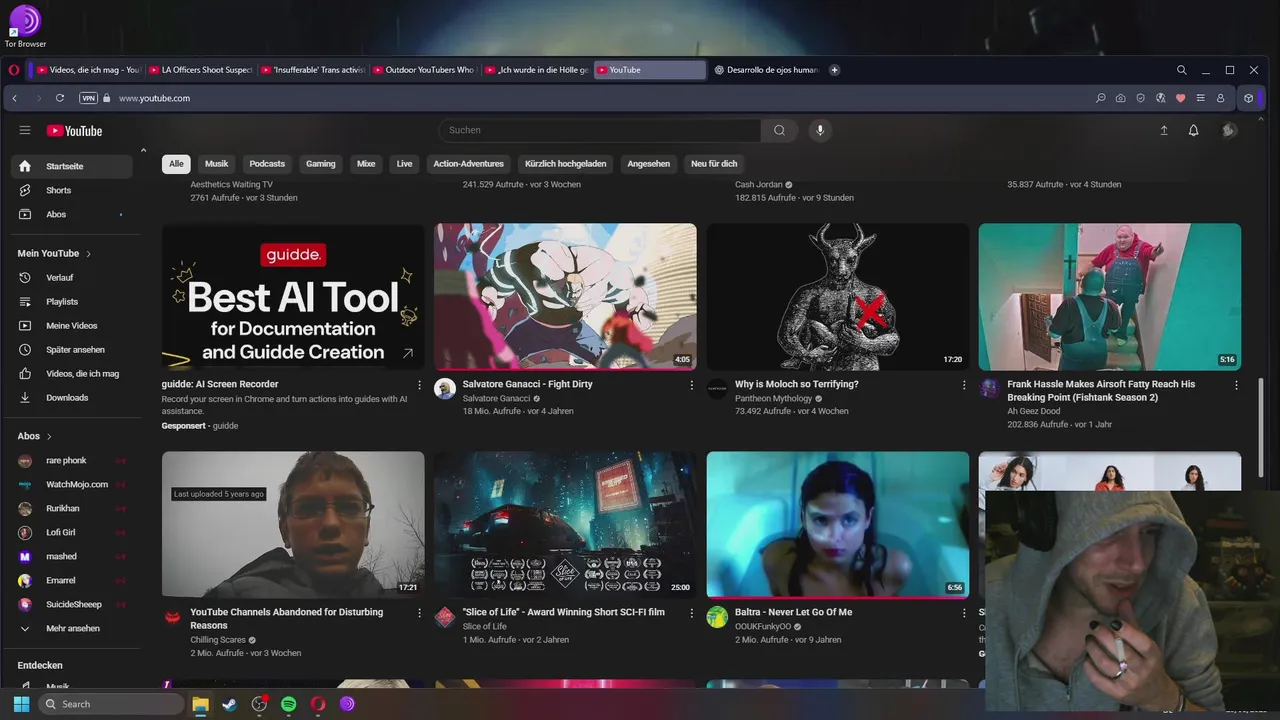The width and height of the screenshot is (1280, 720).
Task: Open the Opera extensions cube icon
Action: (x=1248, y=98)
